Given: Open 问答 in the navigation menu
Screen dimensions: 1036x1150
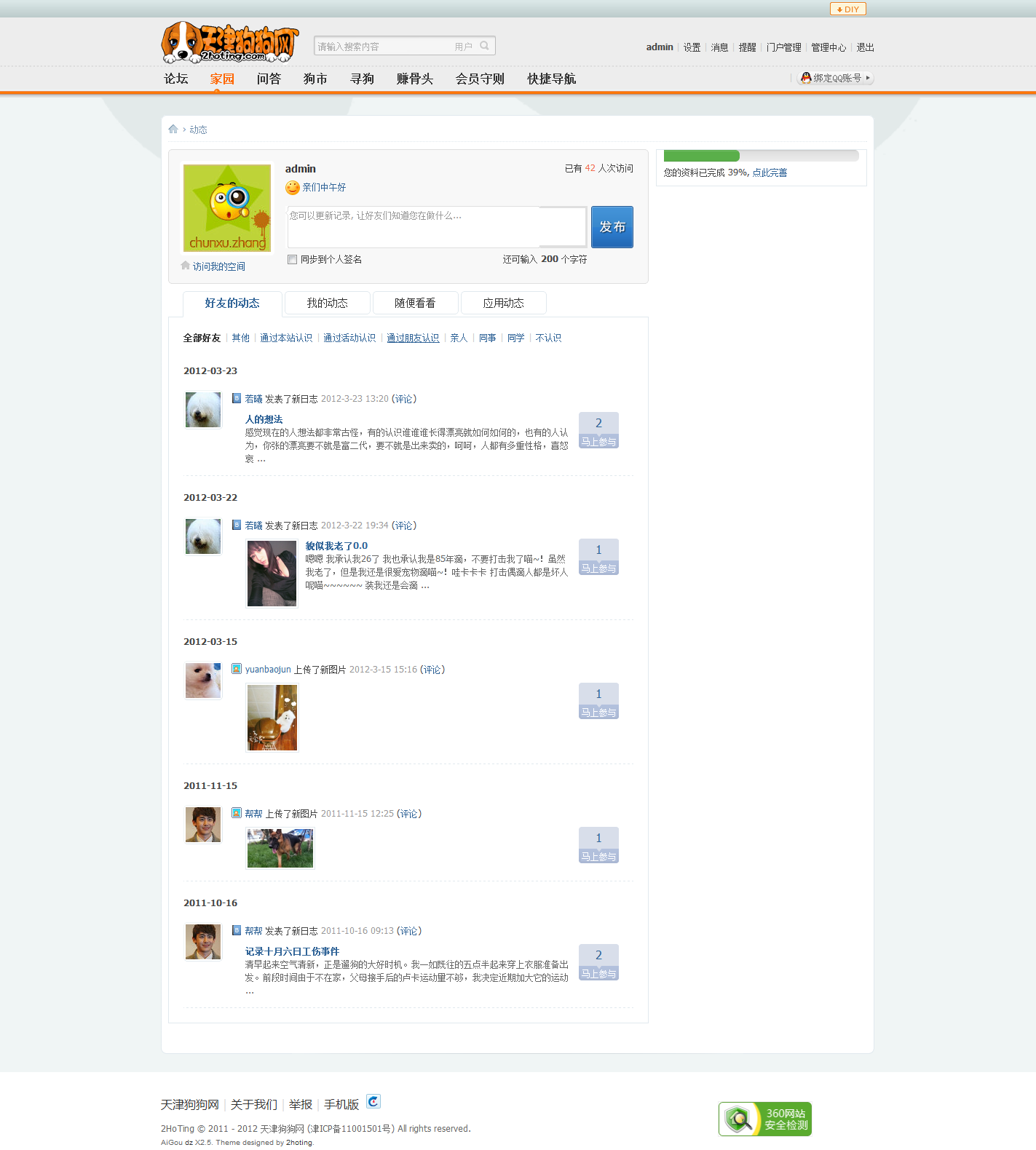Looking at the screenshot, I should click(x=269, y=79).
